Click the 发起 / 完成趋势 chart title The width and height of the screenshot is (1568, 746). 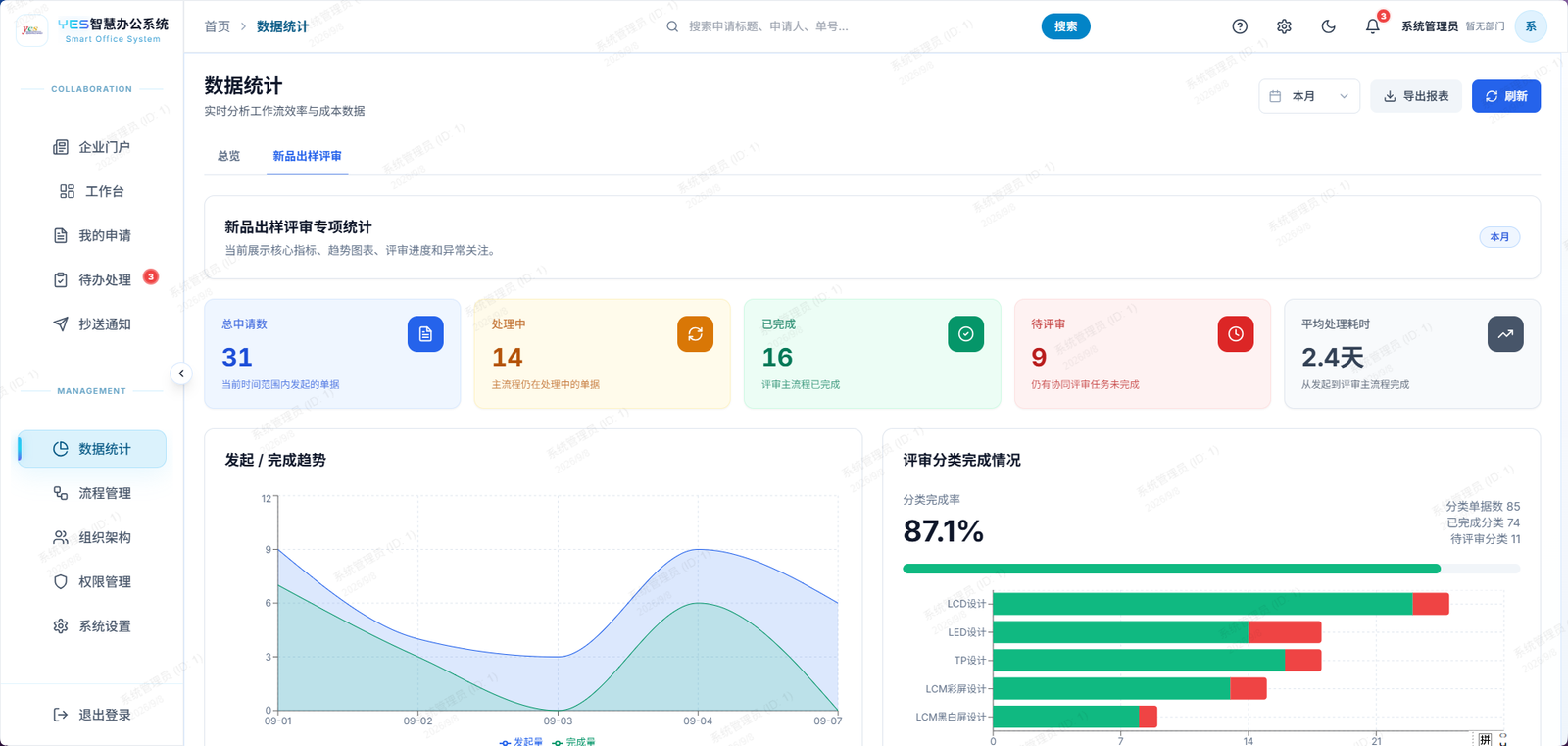[275, 460]
